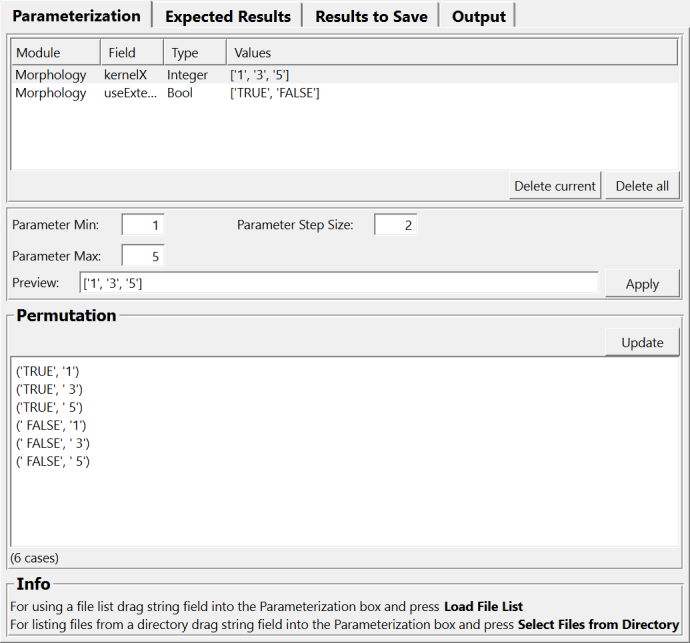Update the permutation list
Viewport: 690px width, 643px height.
pos(642,342)
